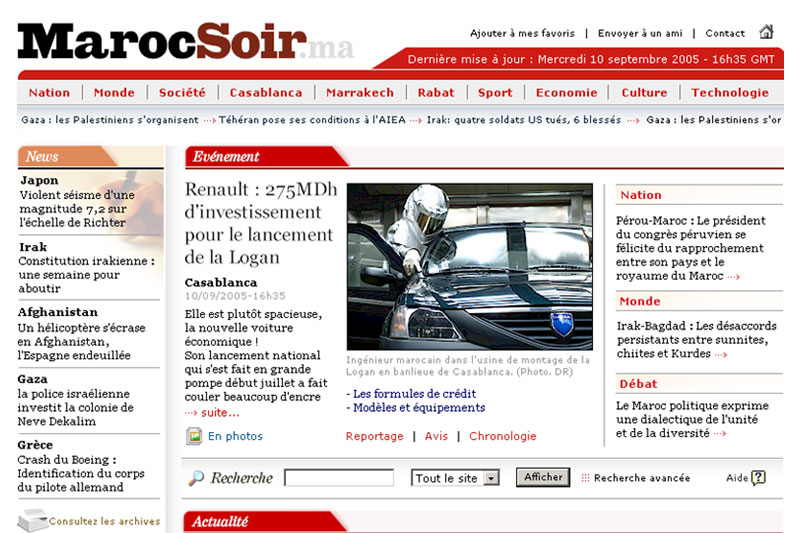Image resolution: width=800 pixels, height=533 pixels.
Task: Open the Economie section
Action: [x=566, y=92]
